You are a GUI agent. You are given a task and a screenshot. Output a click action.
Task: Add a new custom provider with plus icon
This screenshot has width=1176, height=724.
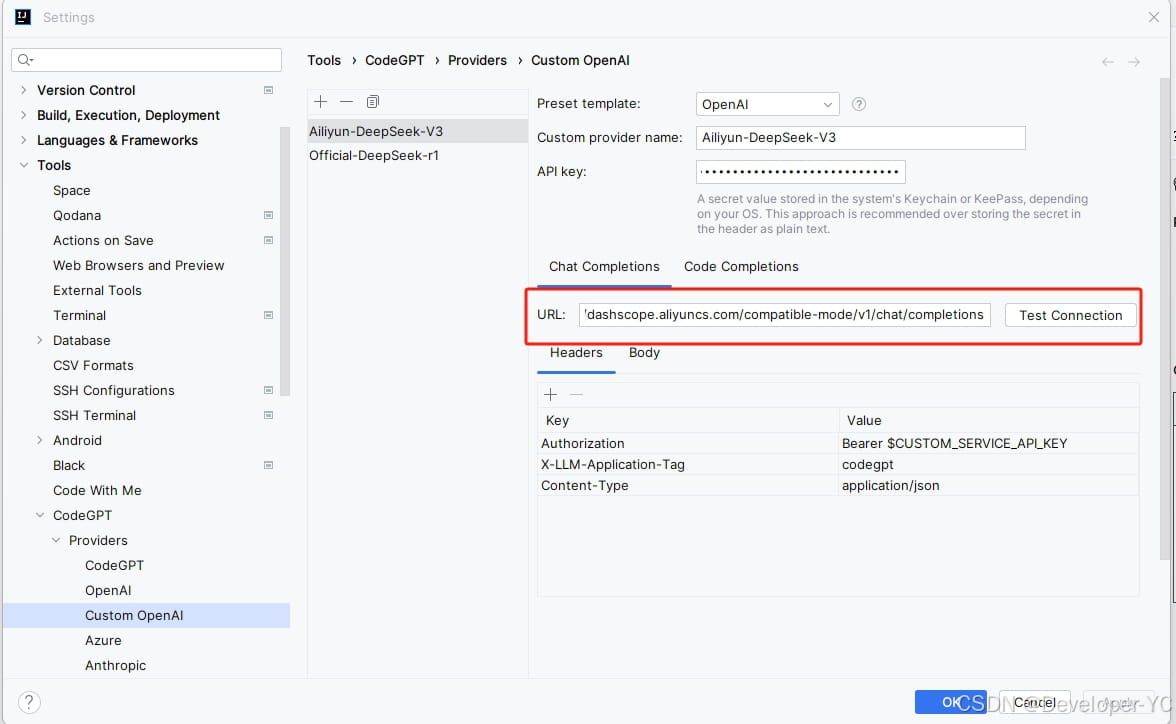pyautogui.click(x=320, y=101)
